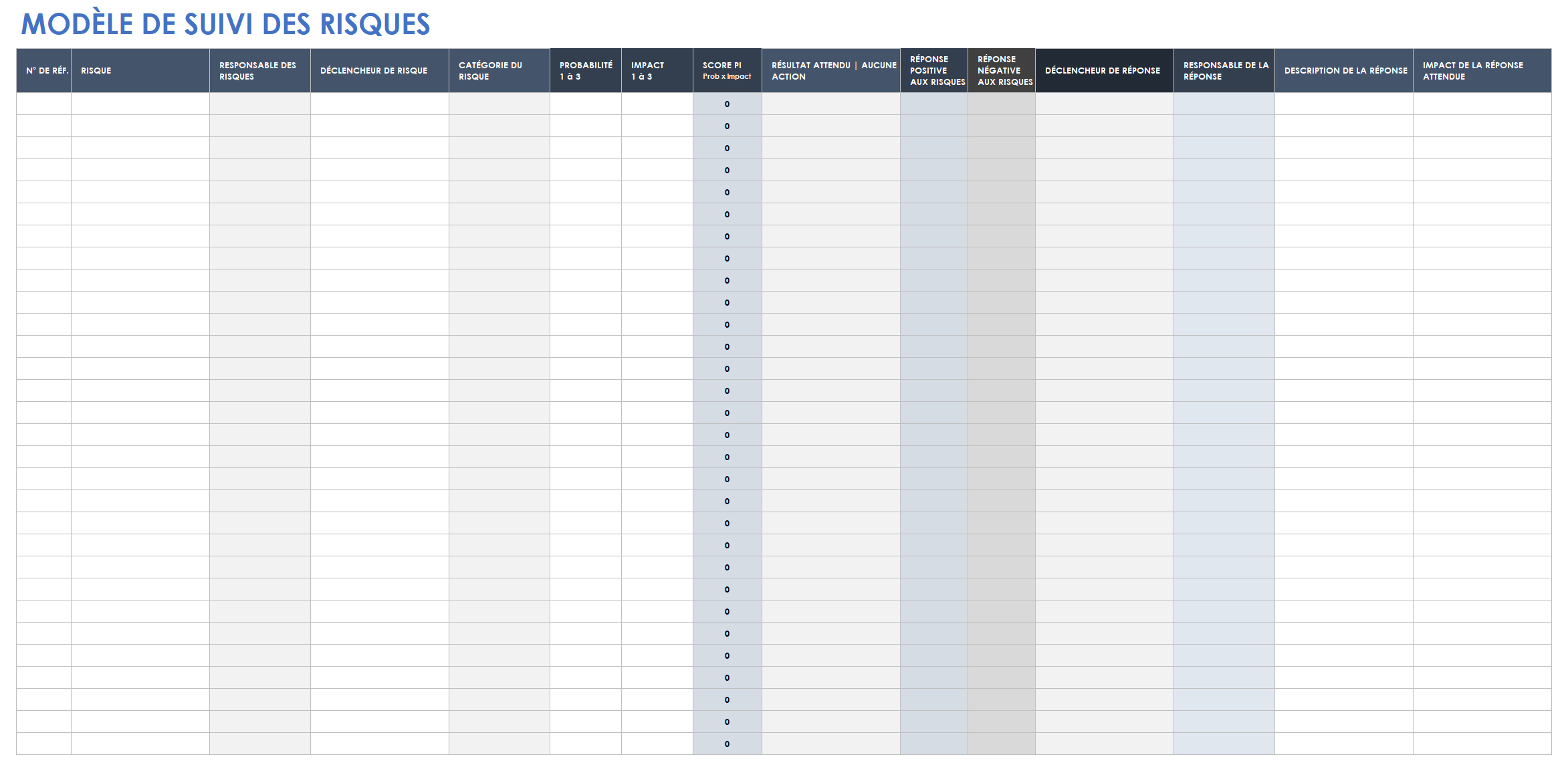The height and width of the screenshot is (767, 1568).
Task: Click the "IMPACT DE LA RÉPONSE ATTENDUE" header
Action: coord(1482,70)
